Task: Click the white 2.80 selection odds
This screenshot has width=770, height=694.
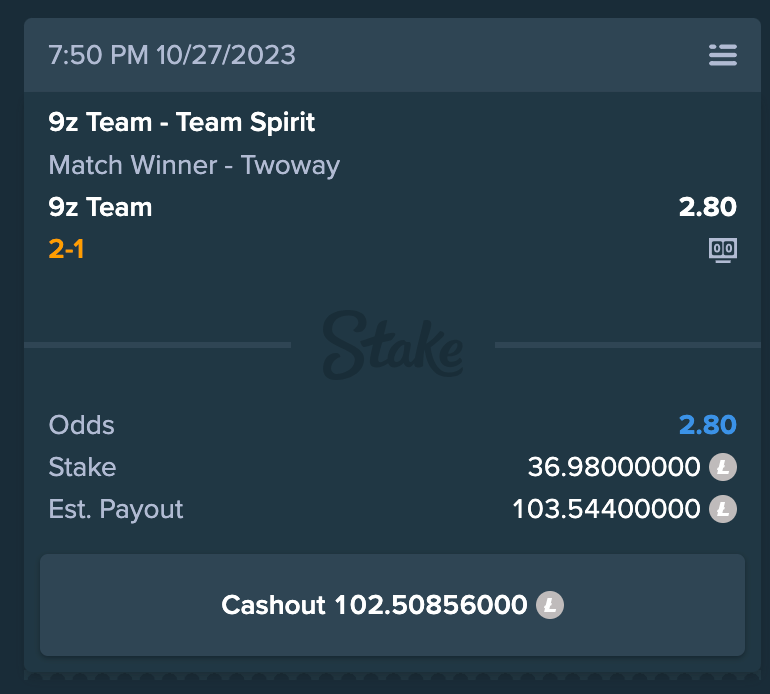Action: [707, 207]
